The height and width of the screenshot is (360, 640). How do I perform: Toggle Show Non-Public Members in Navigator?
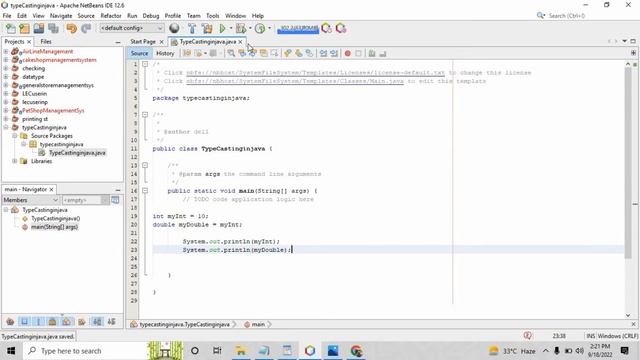[x=52, y=322]
